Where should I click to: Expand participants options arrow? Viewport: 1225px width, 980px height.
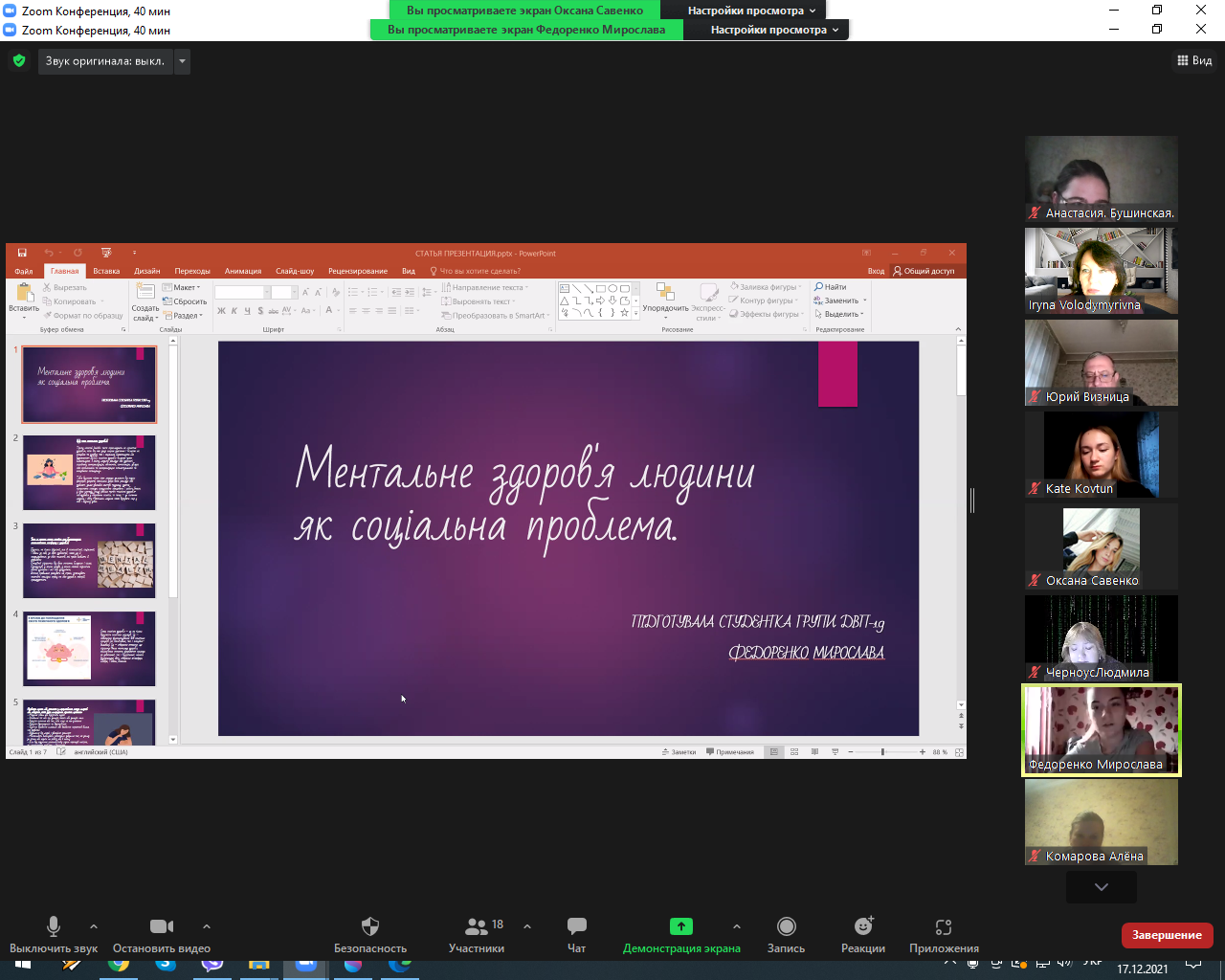click(526, 926)
